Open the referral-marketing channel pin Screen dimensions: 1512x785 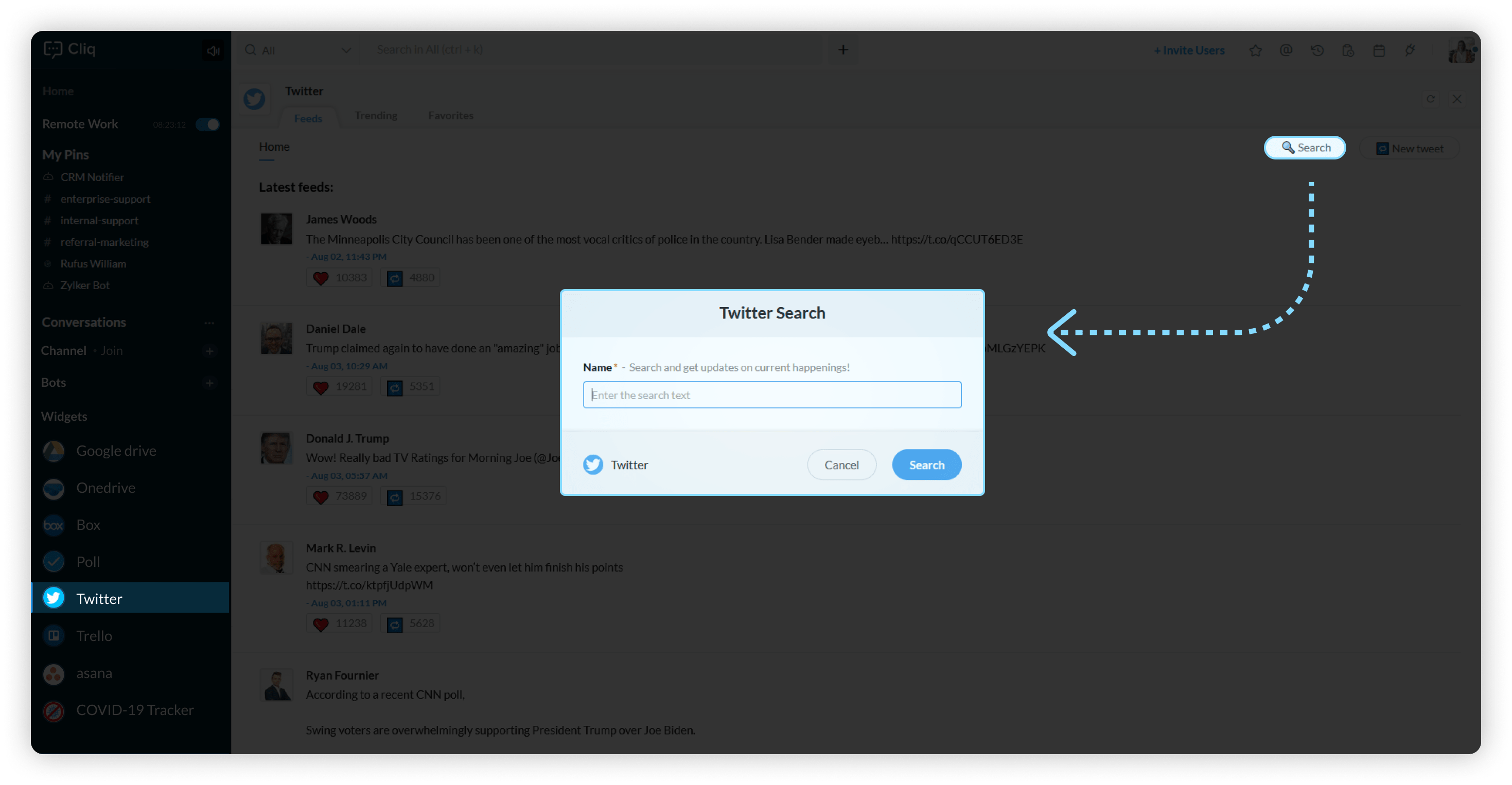[x=104, y=242]
